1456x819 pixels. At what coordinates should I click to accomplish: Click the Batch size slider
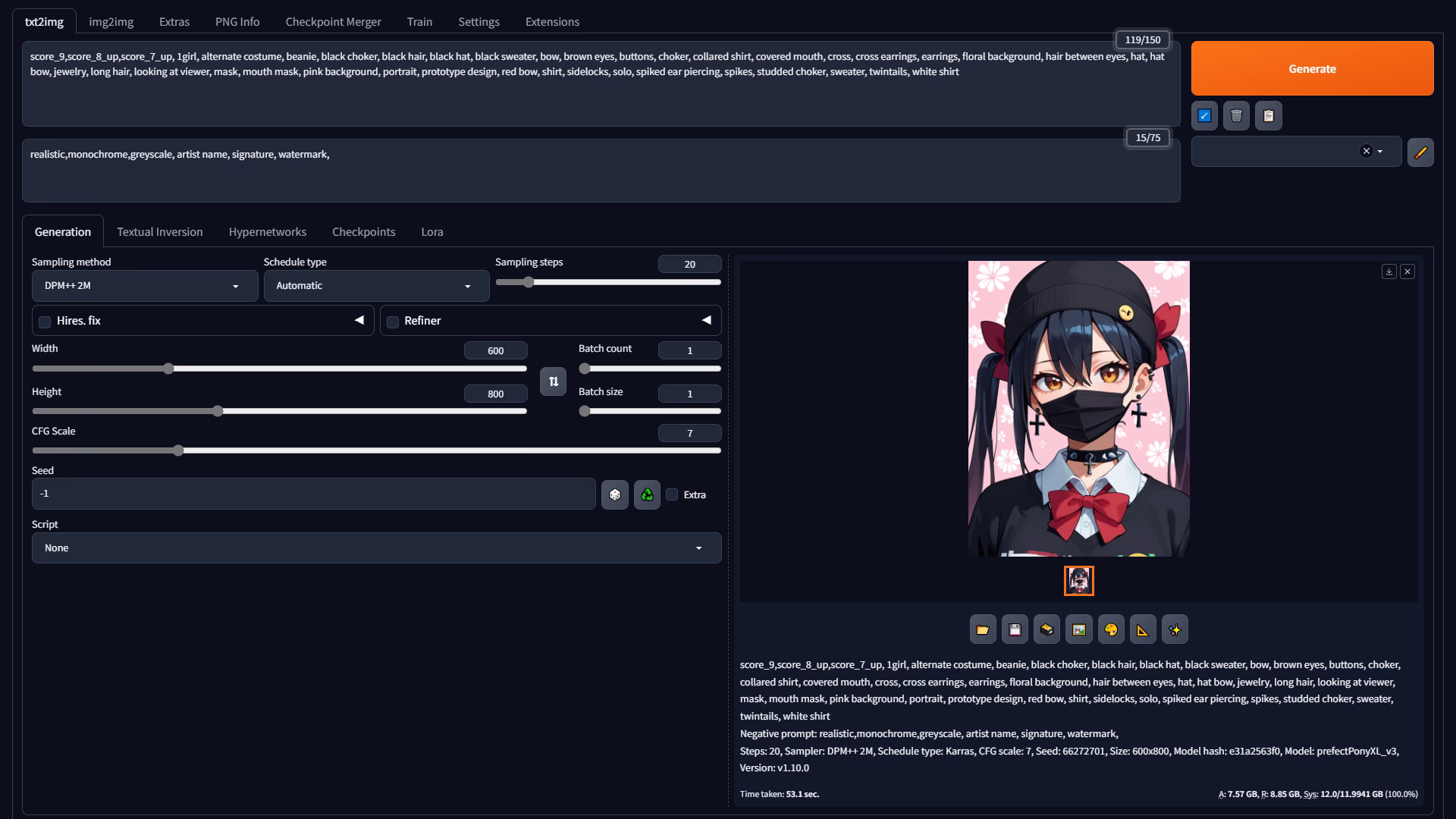coord(650,411)
